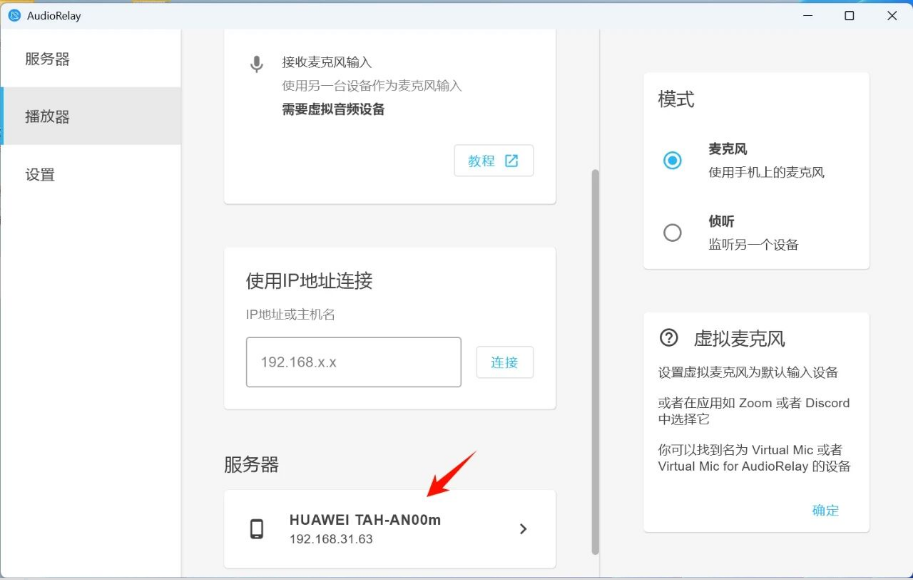The image size is (913, 580).
Task: Click the 虚拟麦克风 card heading
Action: click(739, 338)
